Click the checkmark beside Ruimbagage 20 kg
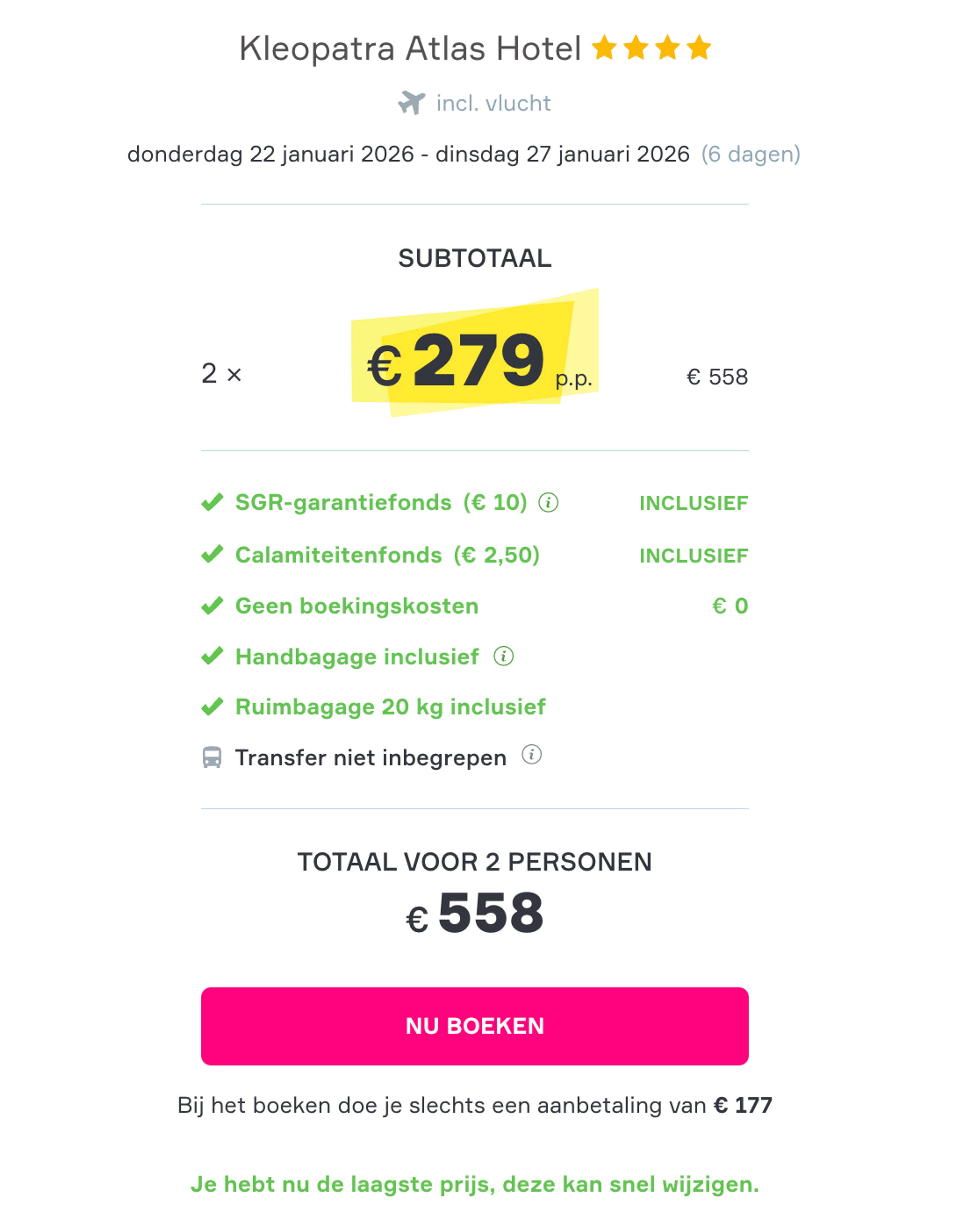 click(213, 706)
